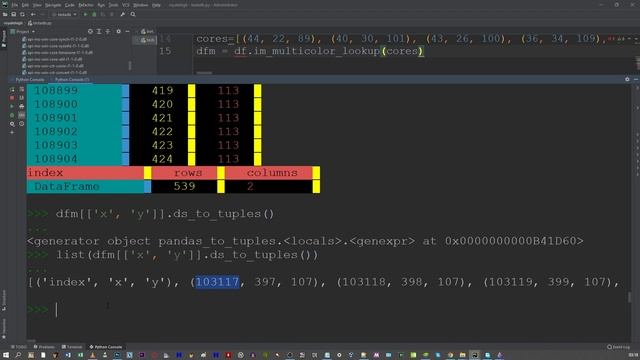Click the bottom Python Console tool button
The width and height of the screenshot is (640, 360).
(x=106, y=347)
